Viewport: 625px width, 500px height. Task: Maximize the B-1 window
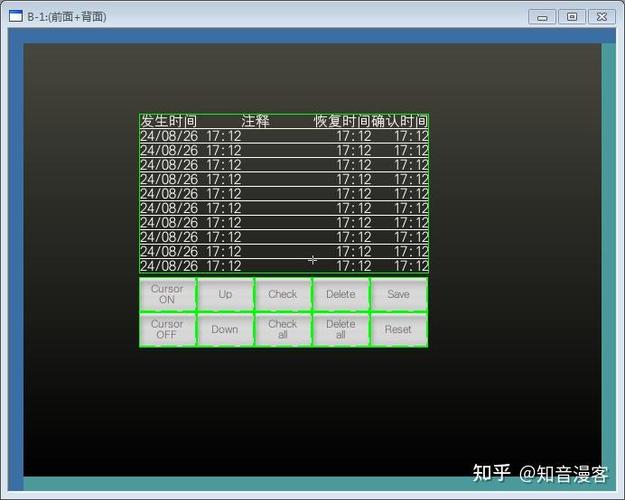pyautogui.click(x=572, y=17)
